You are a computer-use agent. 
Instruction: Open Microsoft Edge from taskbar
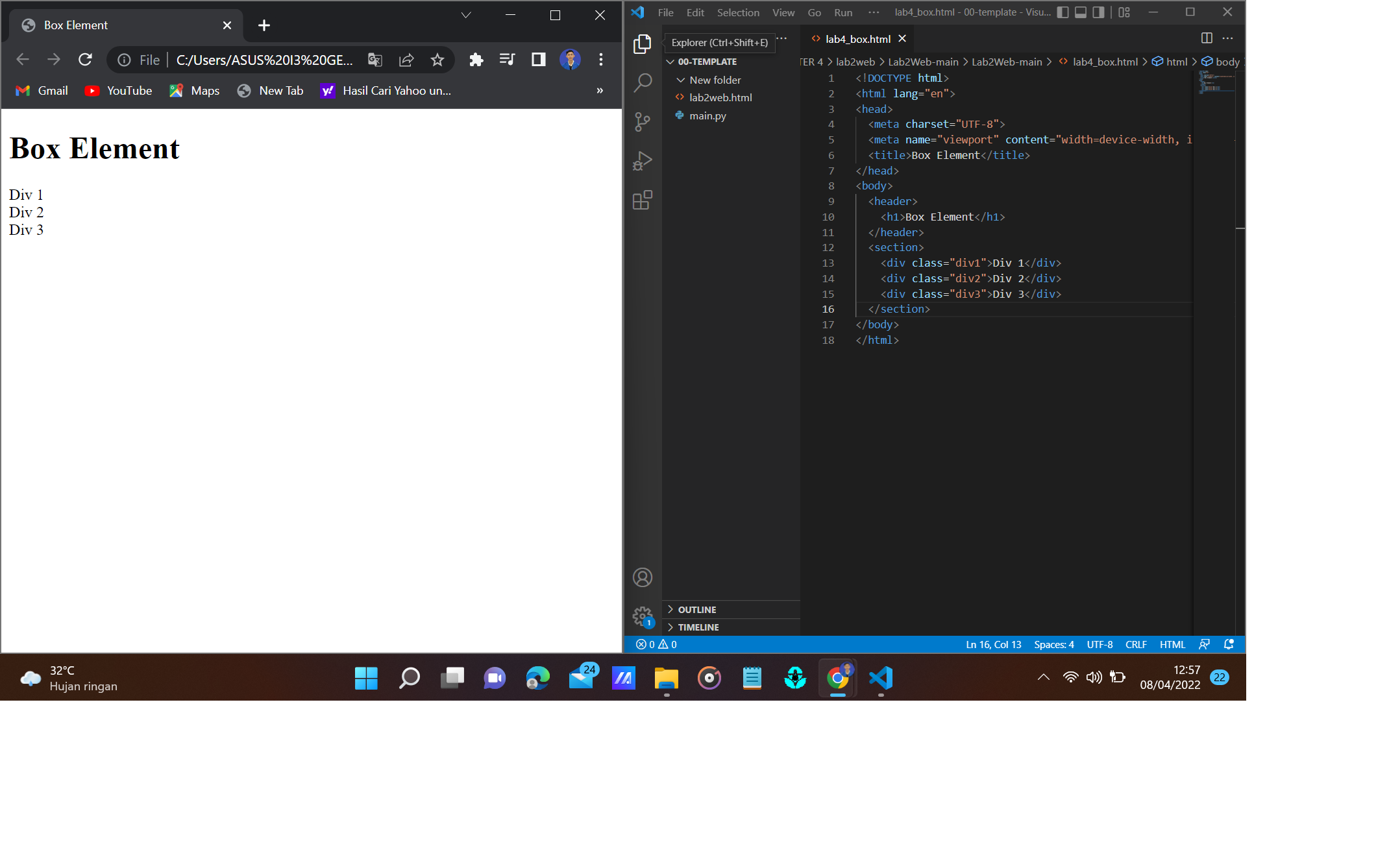[537, 678]
